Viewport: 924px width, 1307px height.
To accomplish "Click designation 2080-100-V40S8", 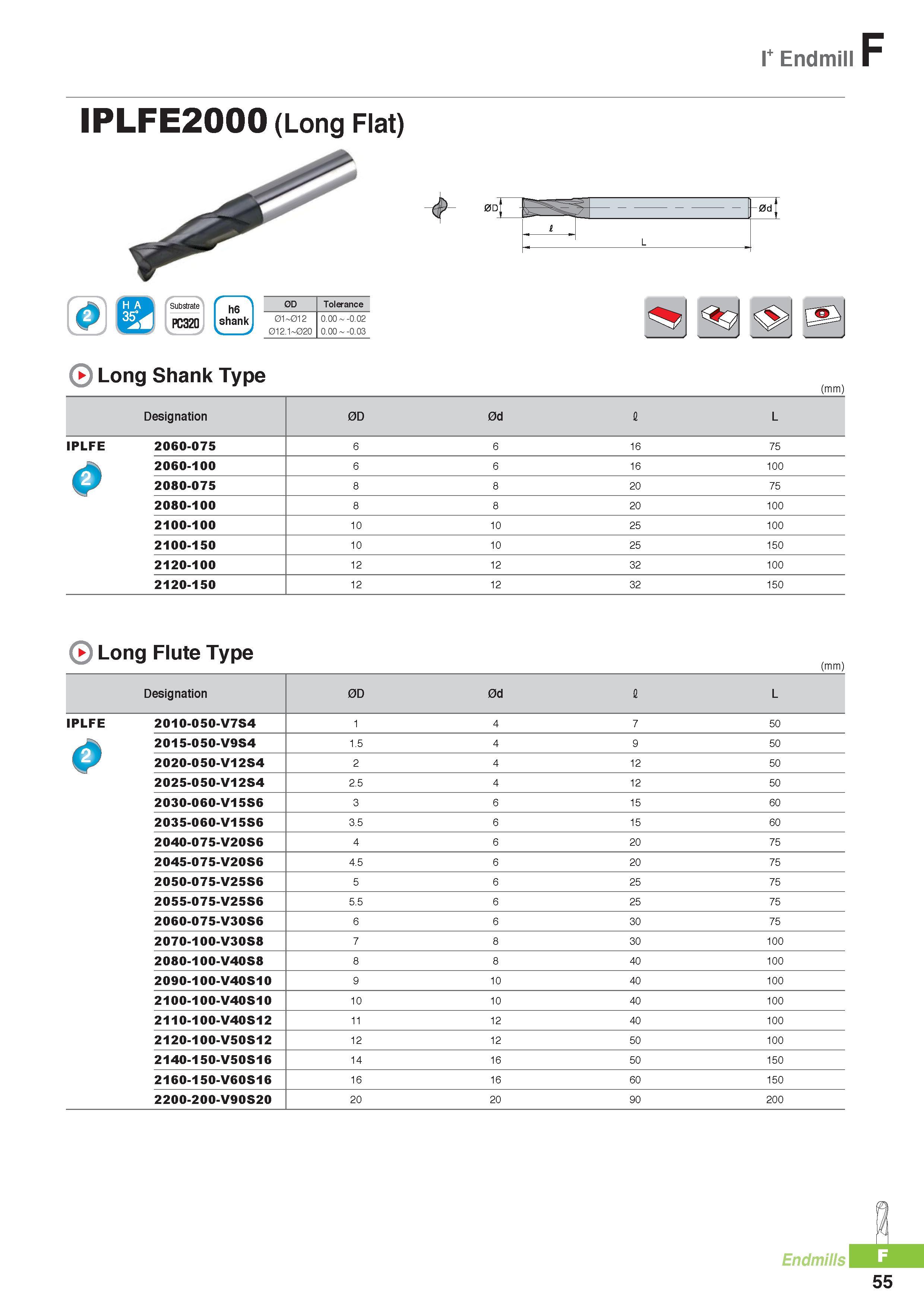I will point(209,961).
